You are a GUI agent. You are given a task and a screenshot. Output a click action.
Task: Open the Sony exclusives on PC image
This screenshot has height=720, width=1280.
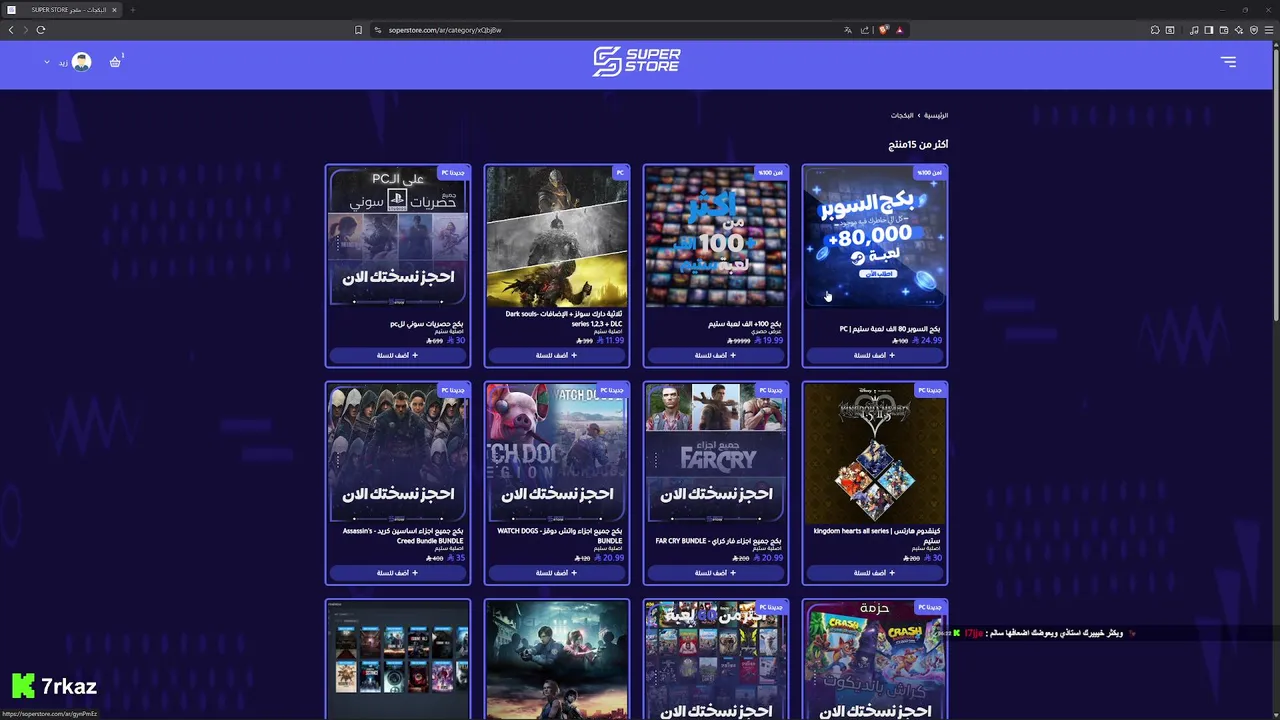[398, 238]
